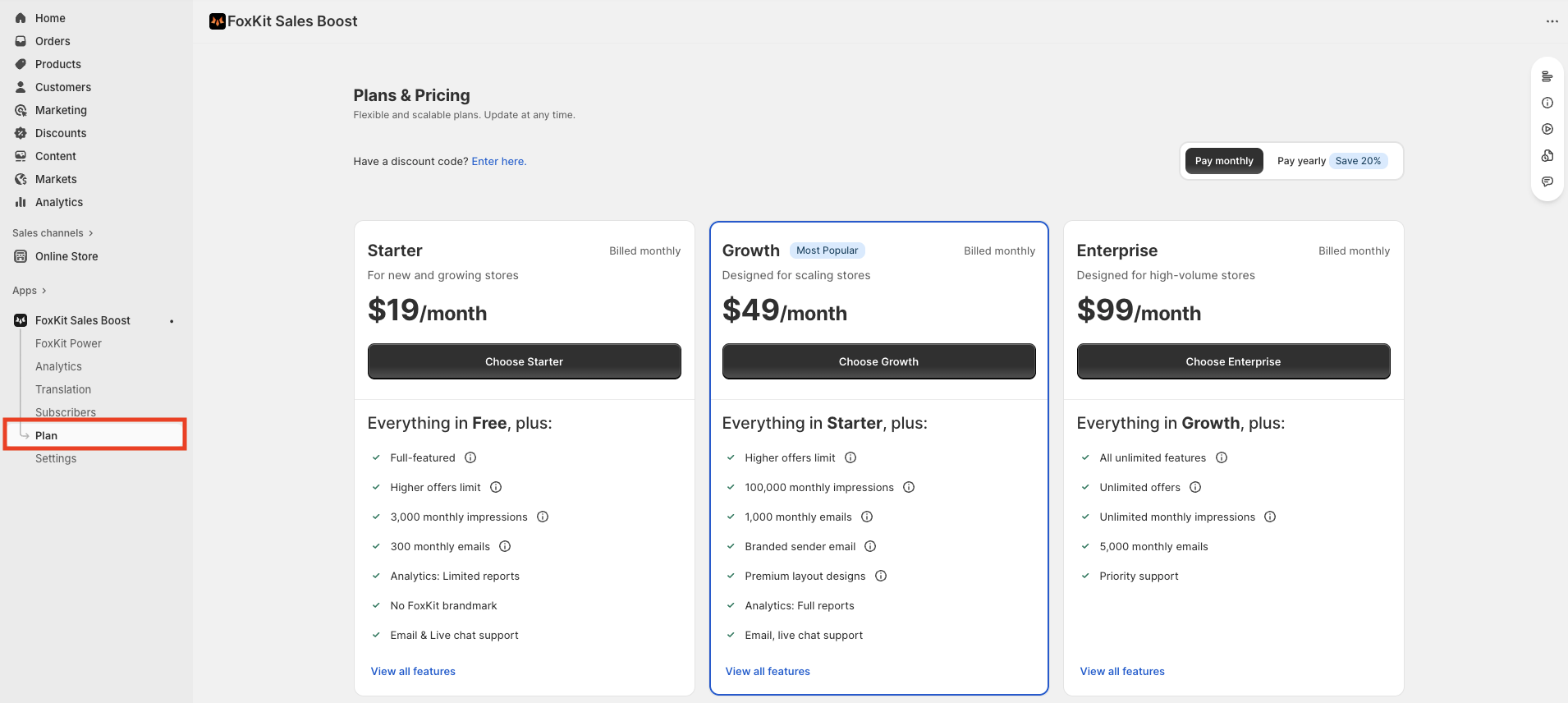This screenshot has height=703, width=1568.
Task: Click the $49/month price text
Action: pos(784,310)
